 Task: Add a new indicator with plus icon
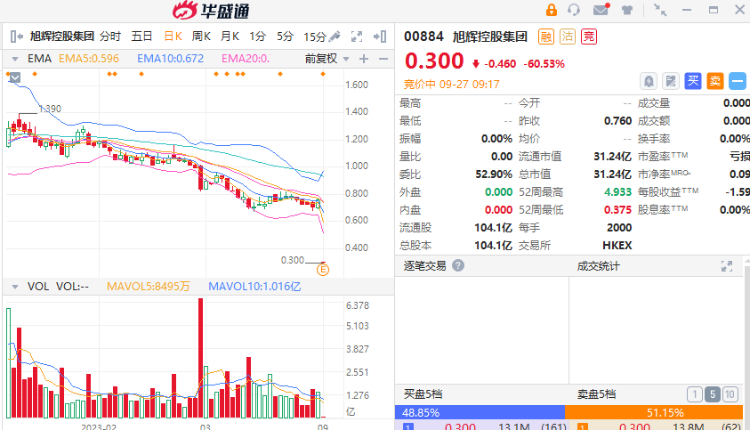(364, 59)
